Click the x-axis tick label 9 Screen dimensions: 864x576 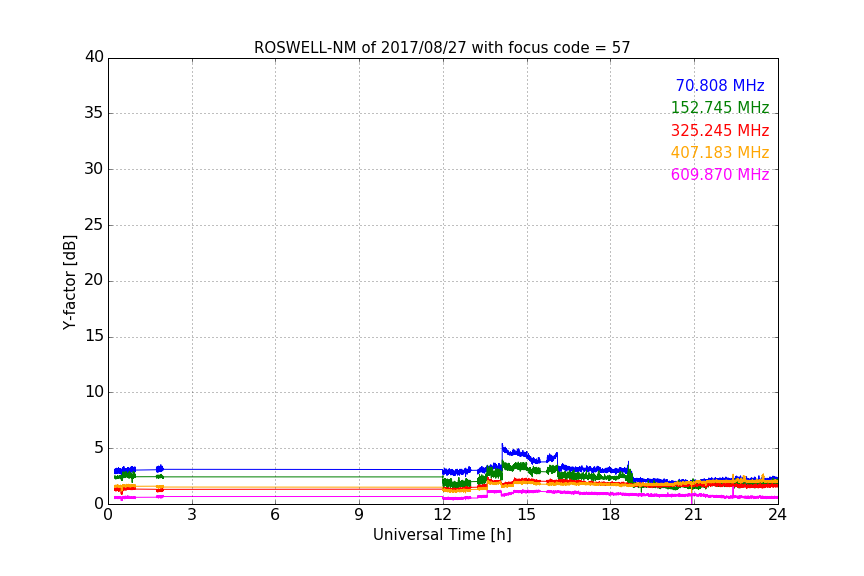[359, 515]
